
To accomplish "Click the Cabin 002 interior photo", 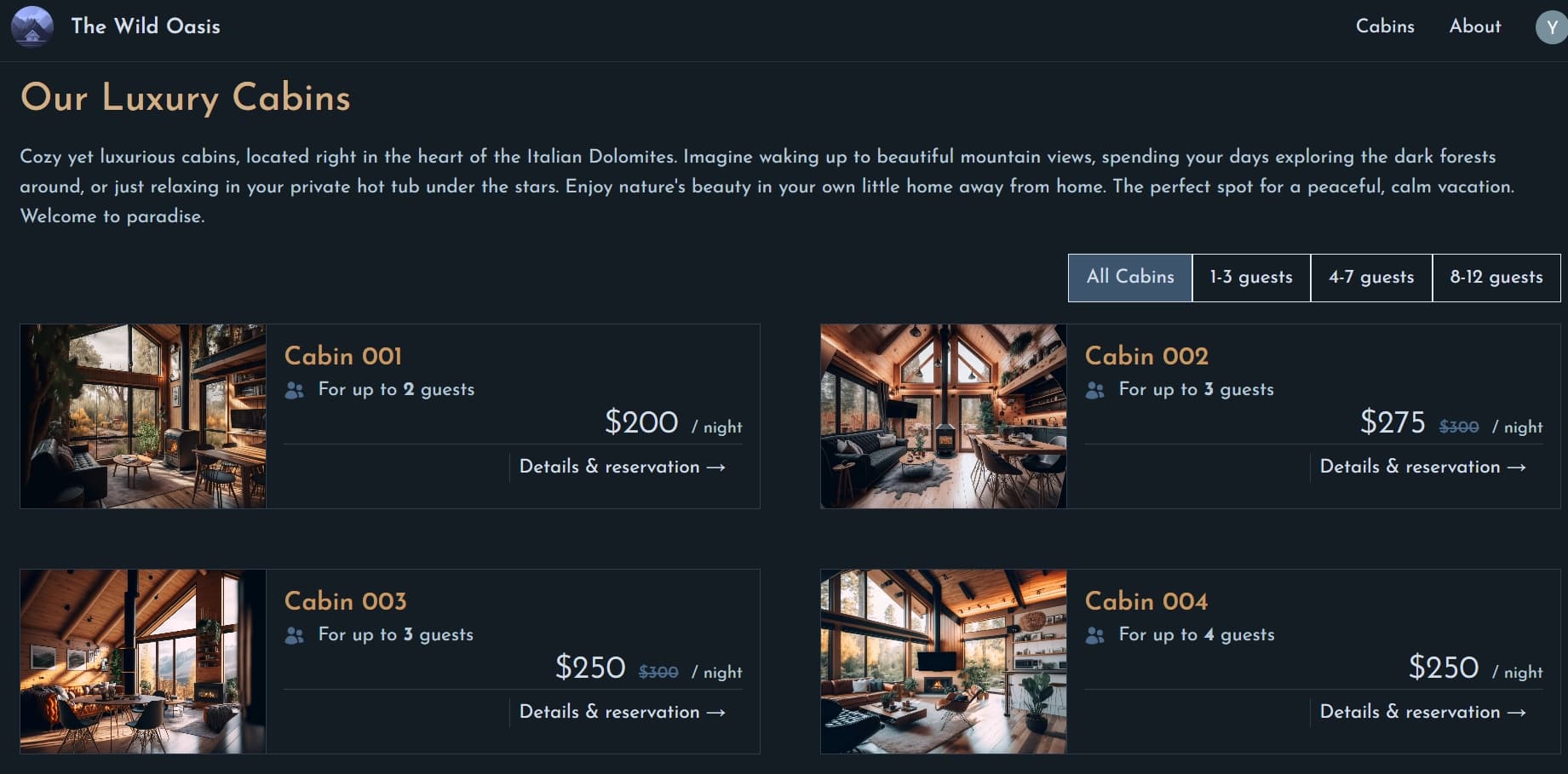I will pyautogui.click(x=943, y=416).
